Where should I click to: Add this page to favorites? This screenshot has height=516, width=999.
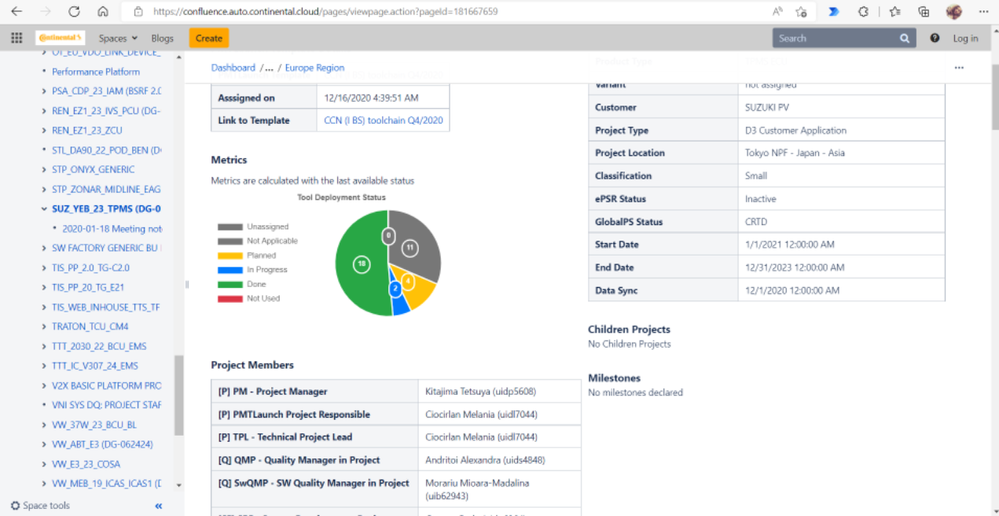pyautogui.click(x=801, y=11)
